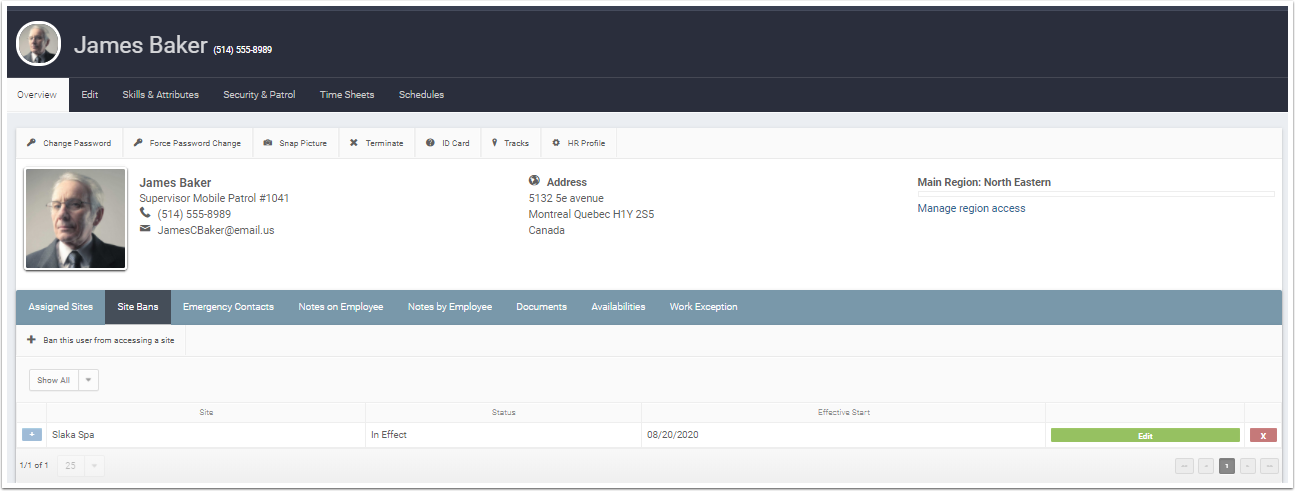This screenshot has height=491, width=1295.
Task: Open Manage region access link
Action: [x=971, y=208]
